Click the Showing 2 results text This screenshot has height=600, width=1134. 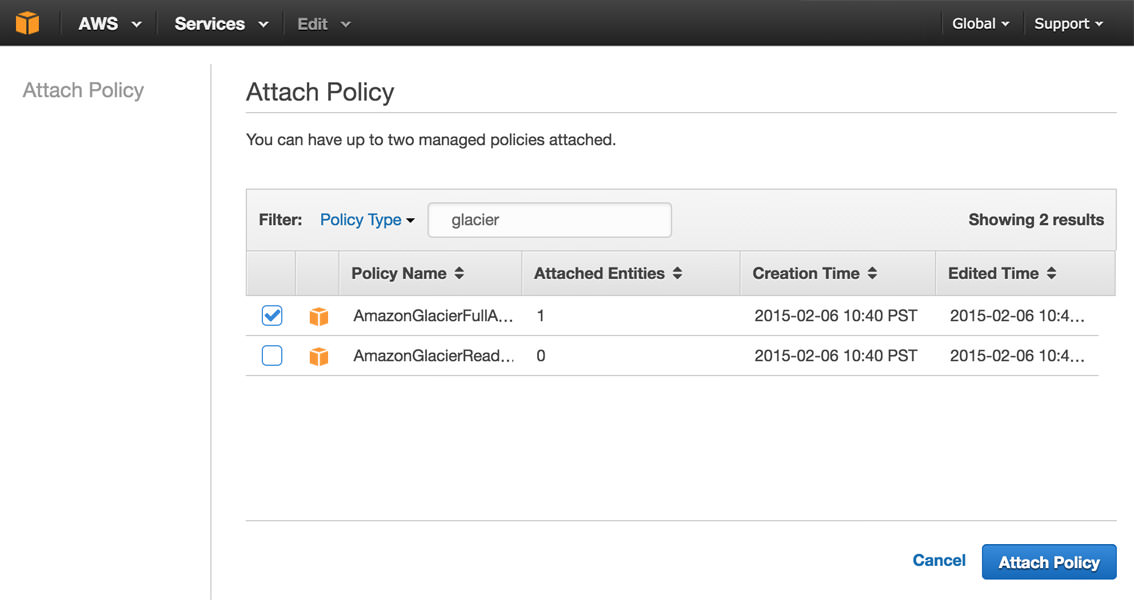(1036, 220)
